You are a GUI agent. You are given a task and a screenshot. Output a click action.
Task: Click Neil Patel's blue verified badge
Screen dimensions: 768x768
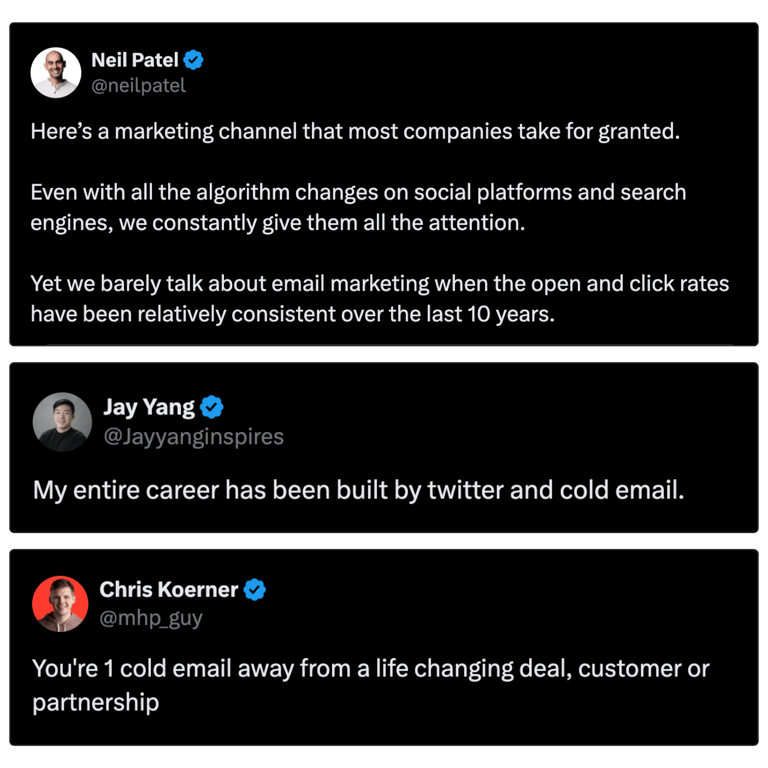195,60
